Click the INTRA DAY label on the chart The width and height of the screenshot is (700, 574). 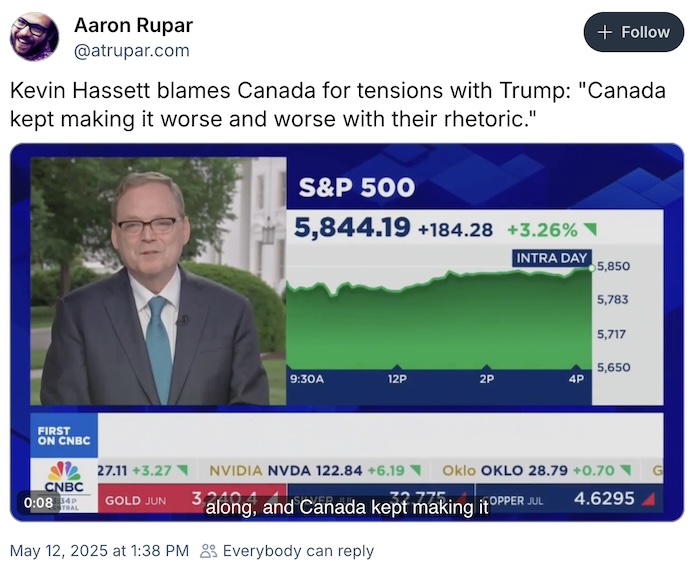coord(551,258)
